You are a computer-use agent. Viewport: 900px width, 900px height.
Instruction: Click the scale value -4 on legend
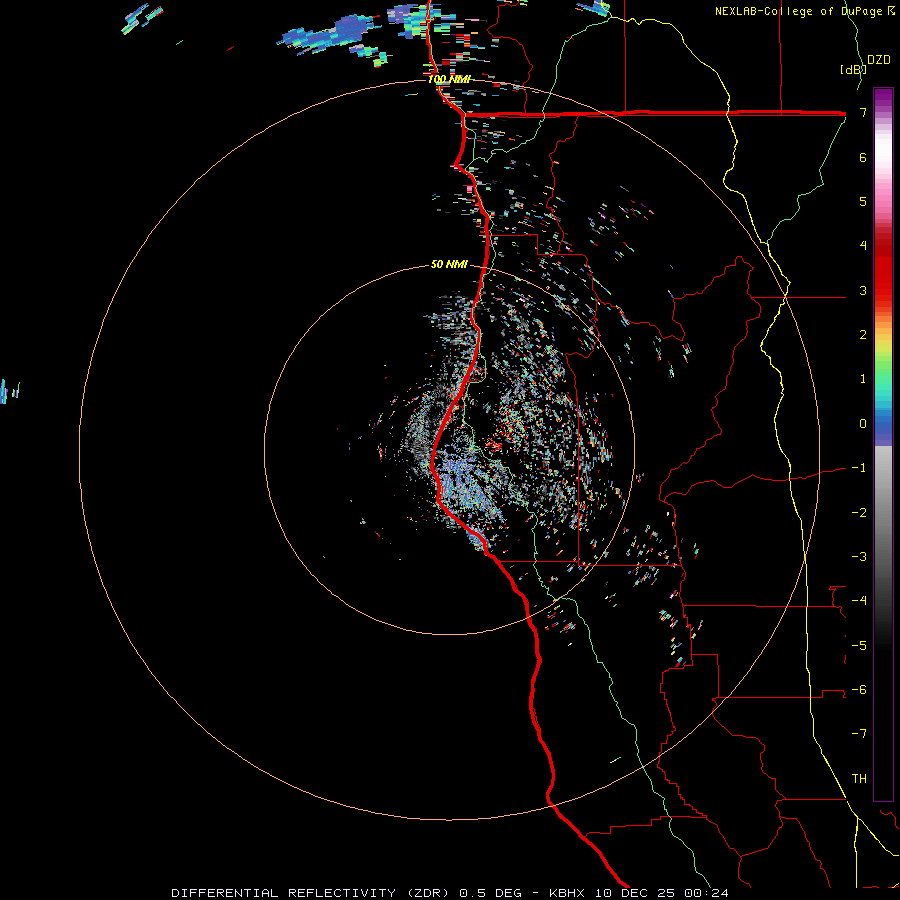pyautogui.click(x=859, y=602)
